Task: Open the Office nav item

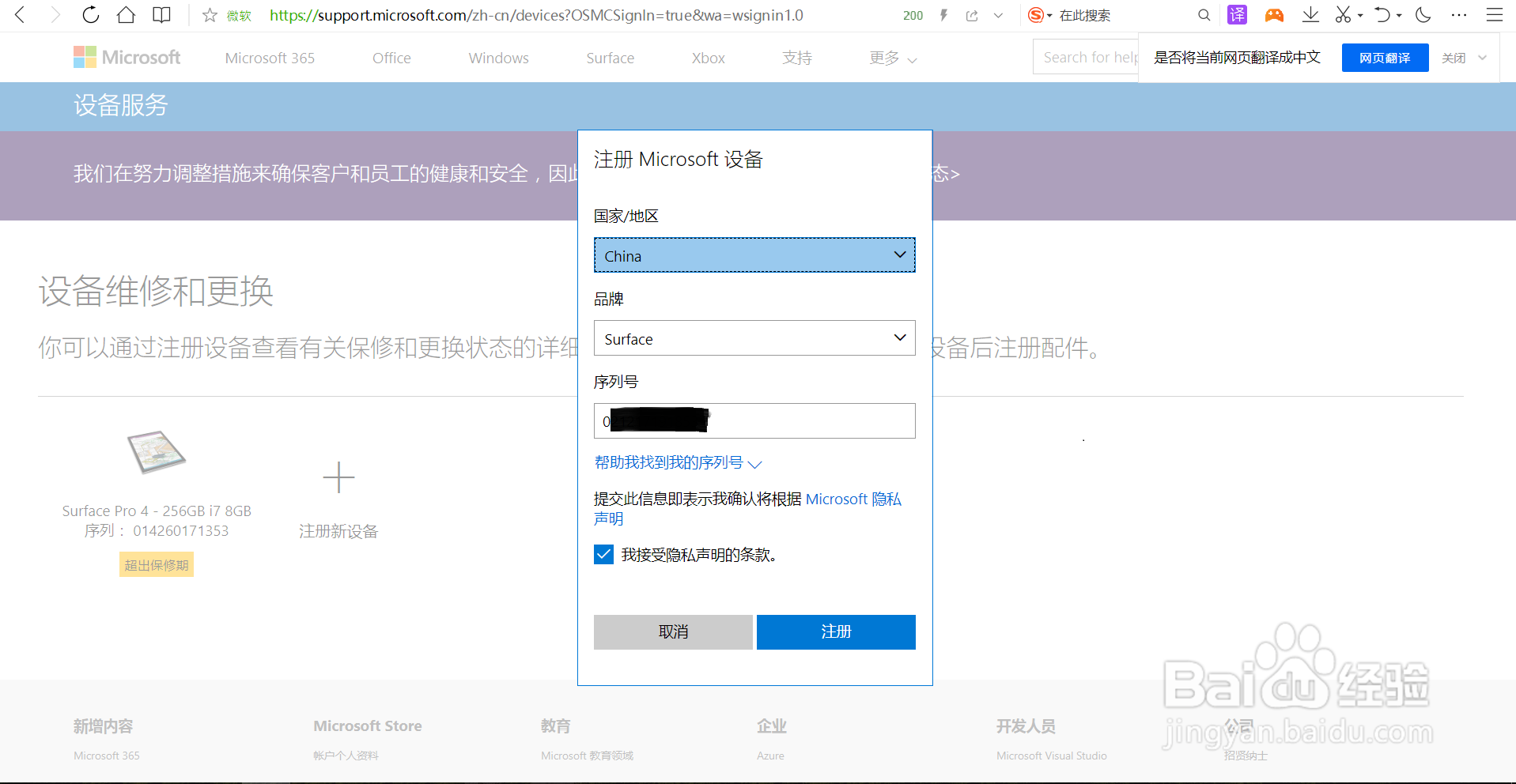Action: (x=391, y=58)
